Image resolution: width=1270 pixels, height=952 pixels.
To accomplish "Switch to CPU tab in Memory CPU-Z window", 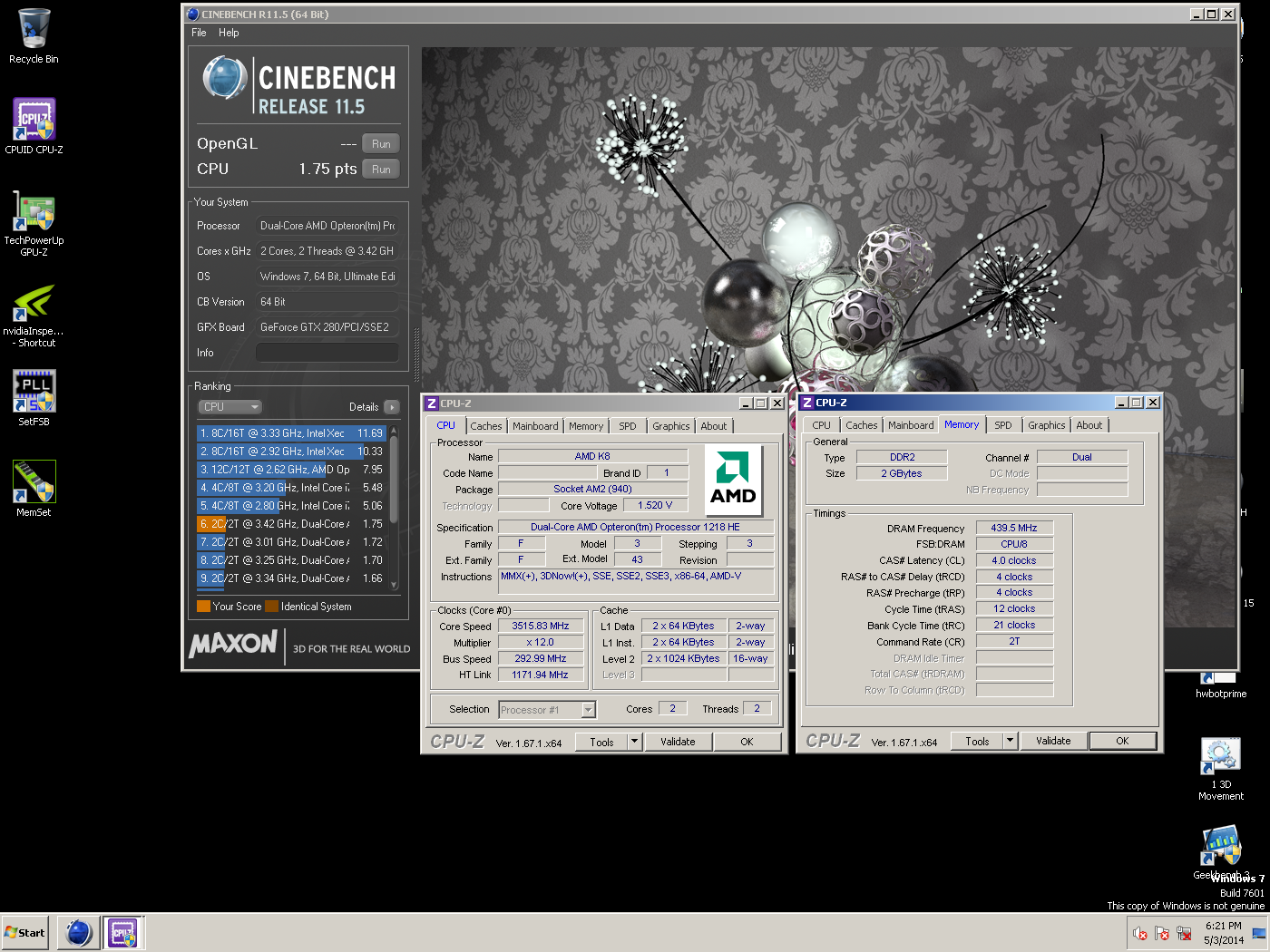I will point(821,425).
